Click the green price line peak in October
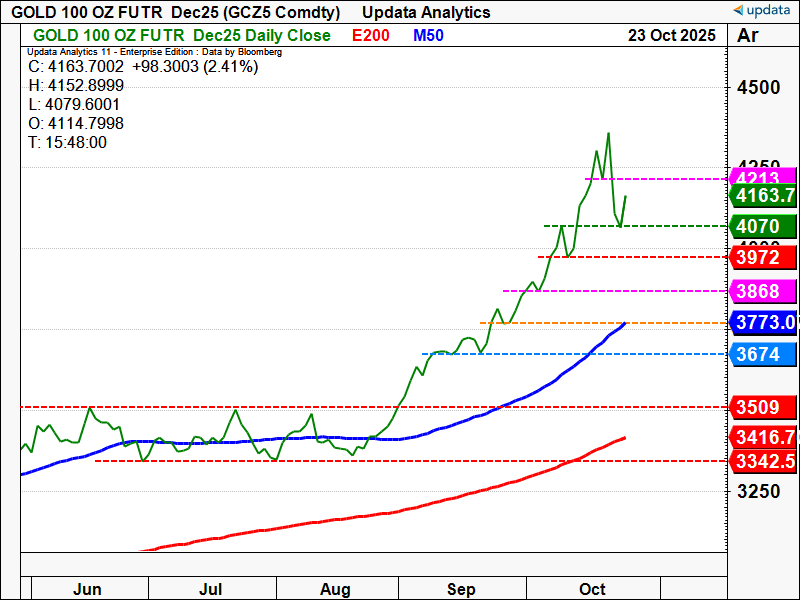The width and height of the screenshot is (800, 600). [608, 133]
